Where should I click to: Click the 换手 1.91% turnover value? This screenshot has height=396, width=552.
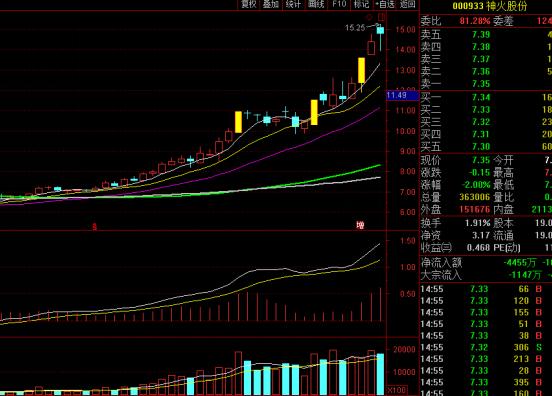coord(477,223)
